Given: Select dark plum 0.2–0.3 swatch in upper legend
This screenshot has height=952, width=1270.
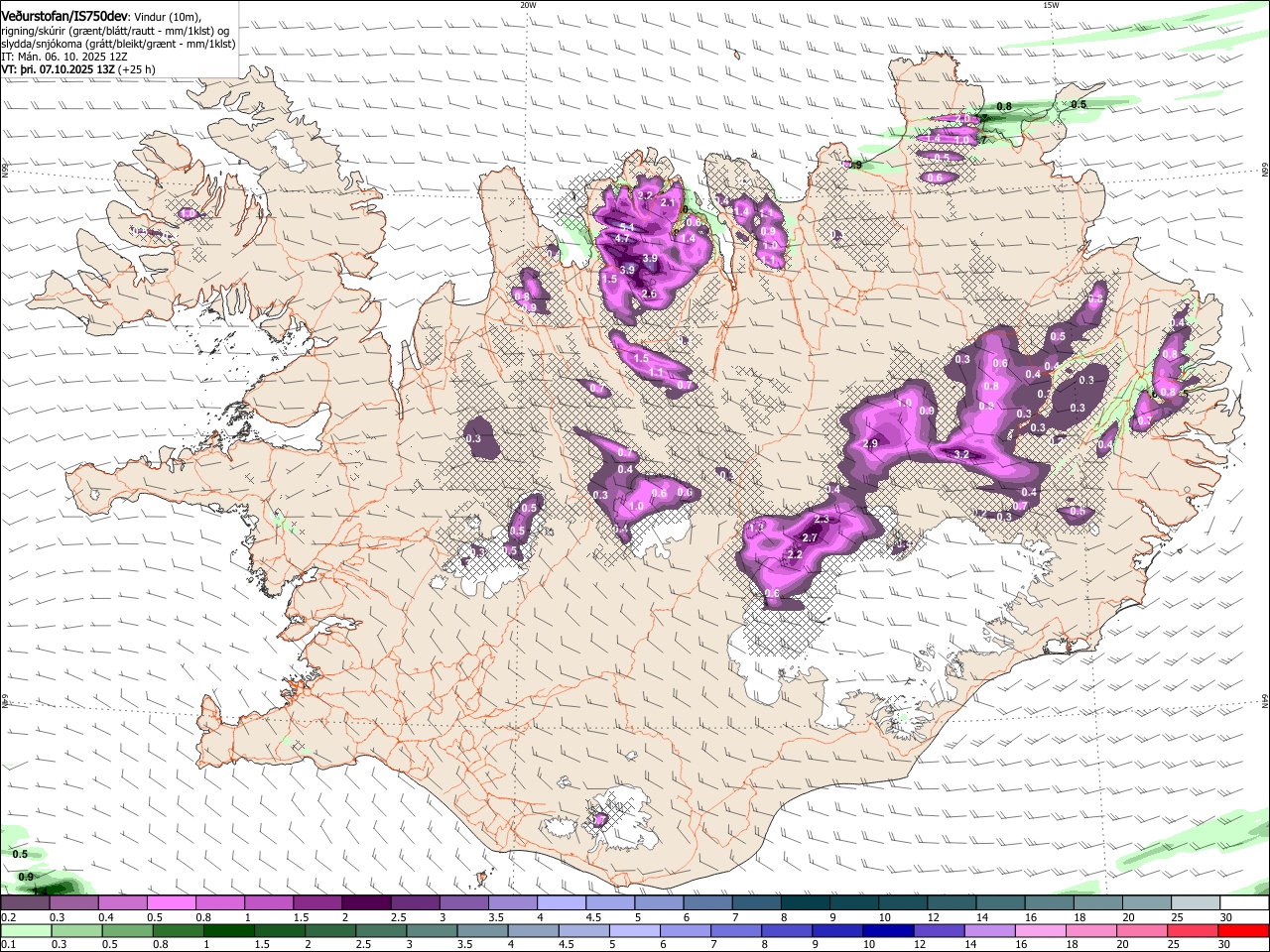Looking at the screenshot, I should tap(25, 902).
